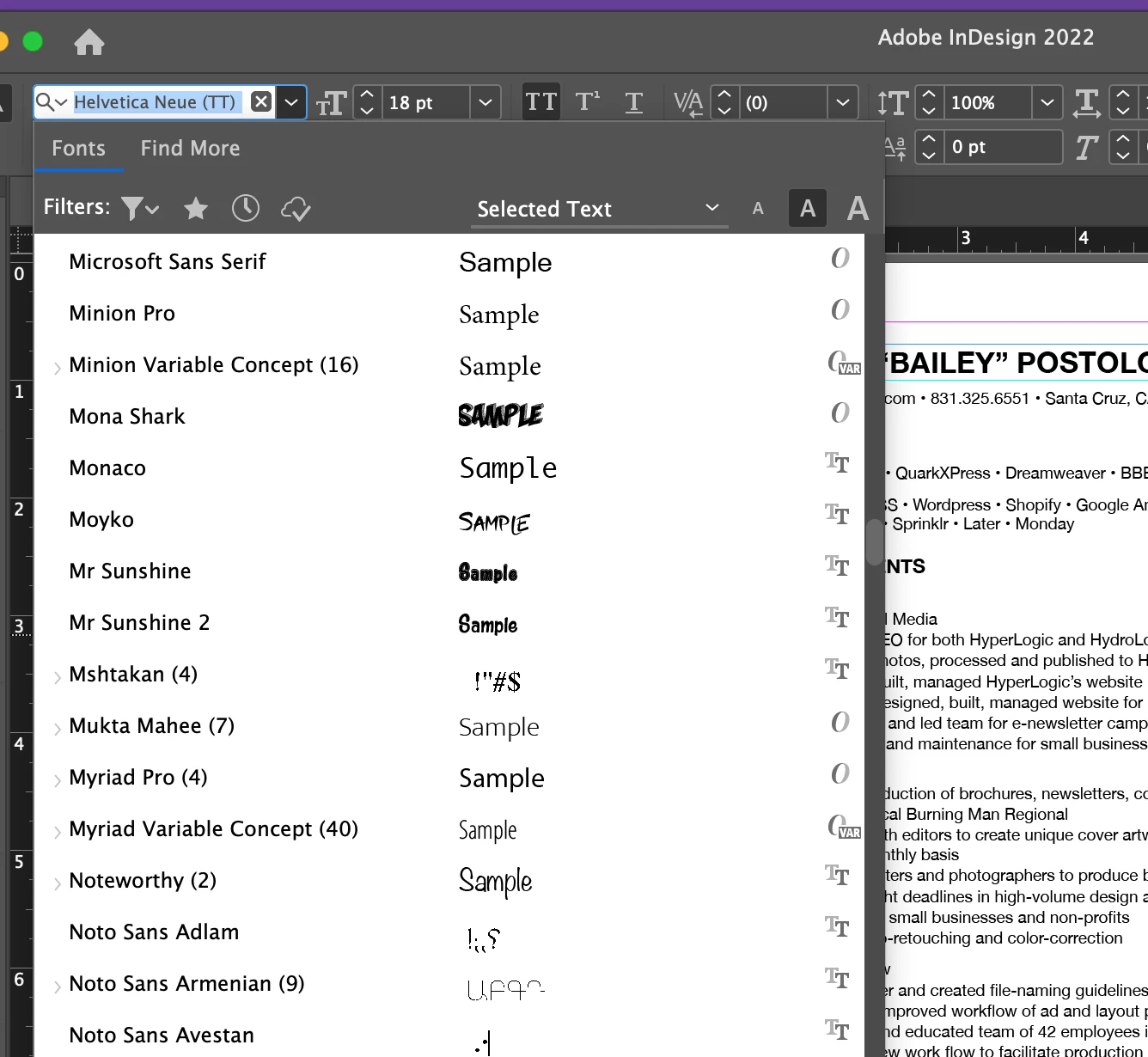Image resolution: width=1148 pixels, height=1057 pixels.
Task: Expand the Myriad Pro font family
Action: click(x=57, y=780)
